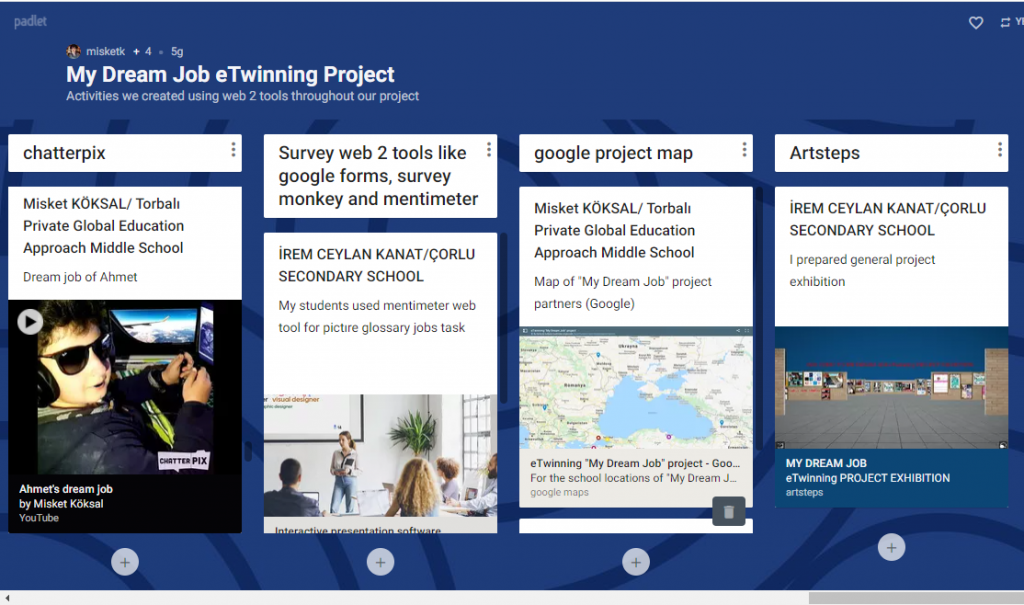1024x605 pixels.
Task: Click the heart like icon
Action: click(x=976, y=23)
